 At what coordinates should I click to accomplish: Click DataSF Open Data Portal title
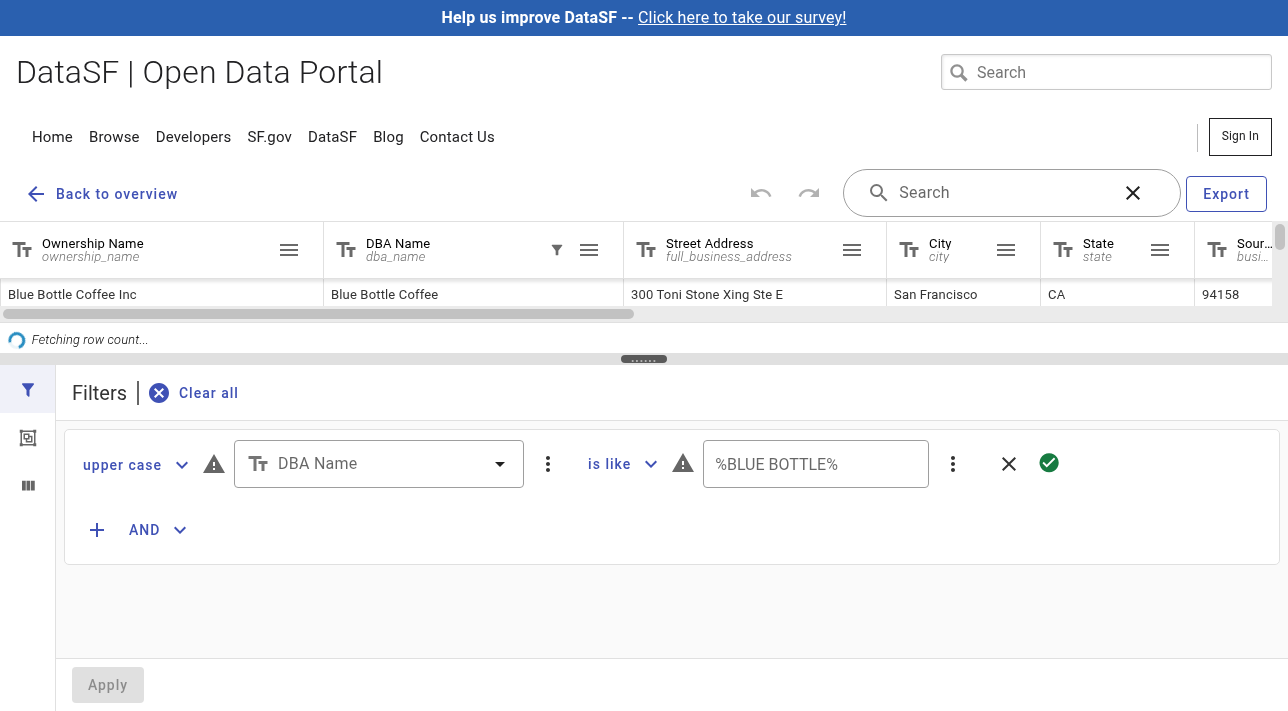200,73
